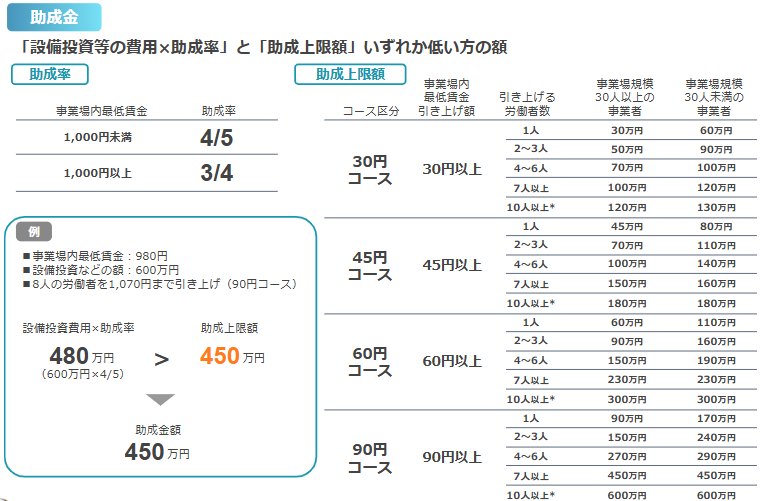The width and height of the screenshot is (766, 501).
Task: Click the 事業場規模30人未満の事業者 column header
Action: click(x=714, y=98)
